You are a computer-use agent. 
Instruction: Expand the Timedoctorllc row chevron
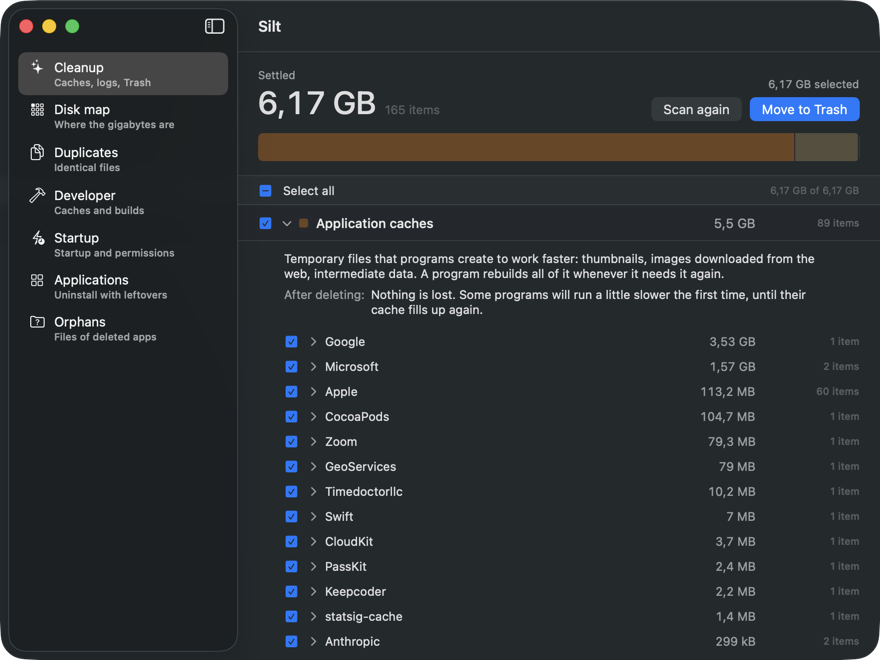[313, 492]
